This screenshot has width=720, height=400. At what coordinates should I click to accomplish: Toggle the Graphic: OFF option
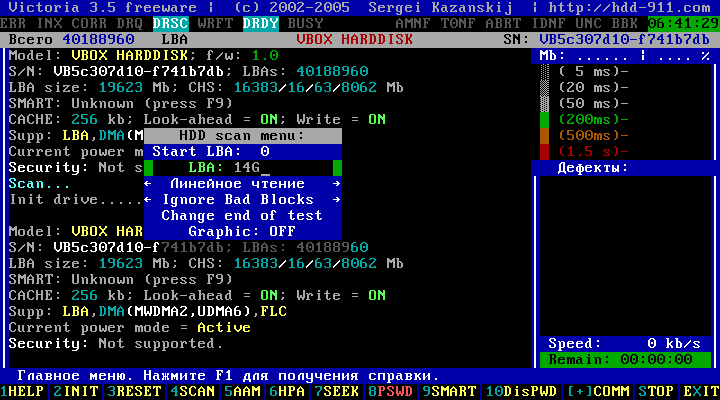click(x=242, y=231)
